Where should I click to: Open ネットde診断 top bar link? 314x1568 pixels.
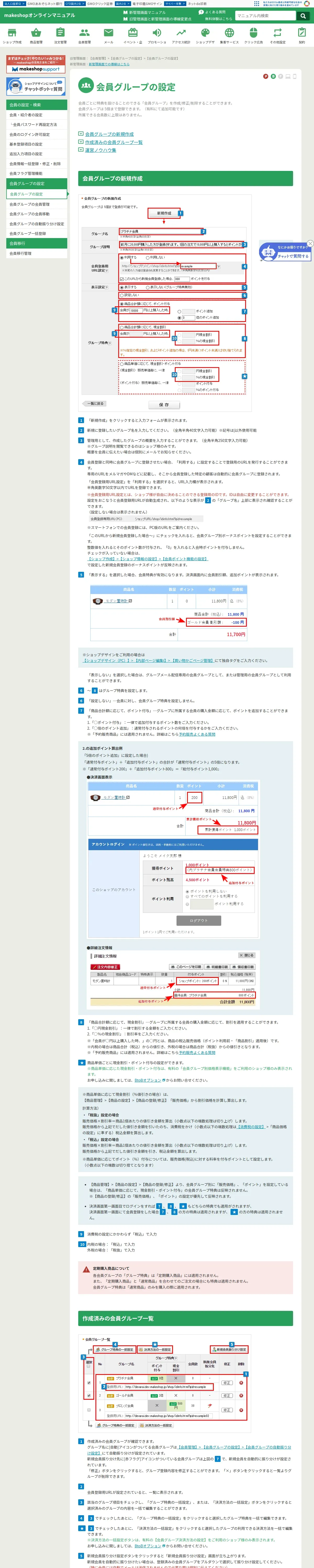coord(197,4)
